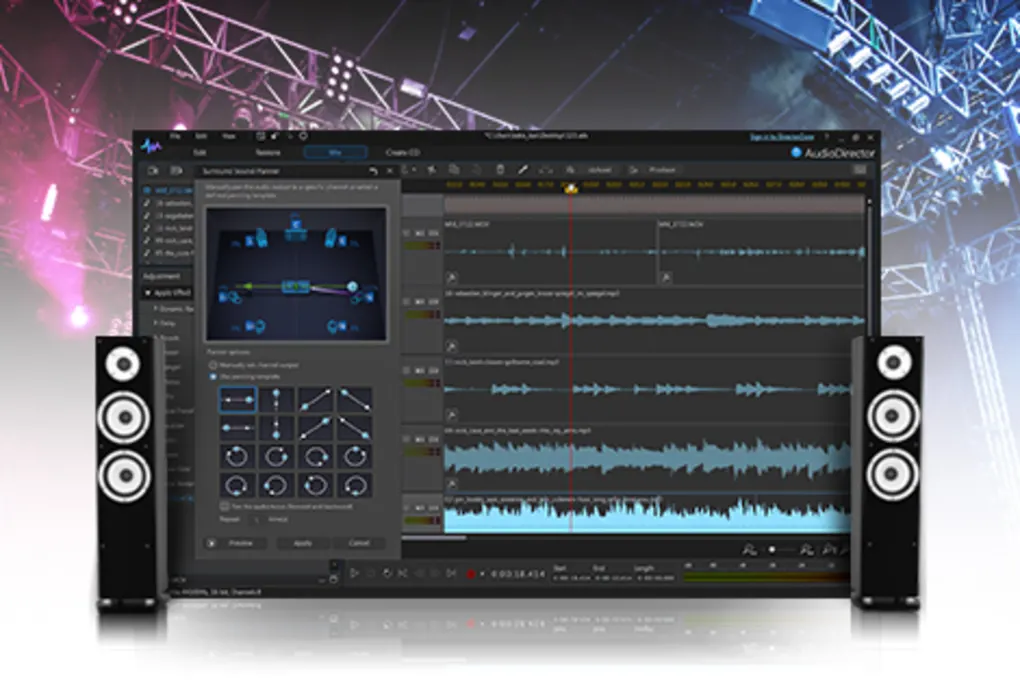Click the keyframe icon on fourth audio track
The image size is (1020, 681).
click(451, 483)
